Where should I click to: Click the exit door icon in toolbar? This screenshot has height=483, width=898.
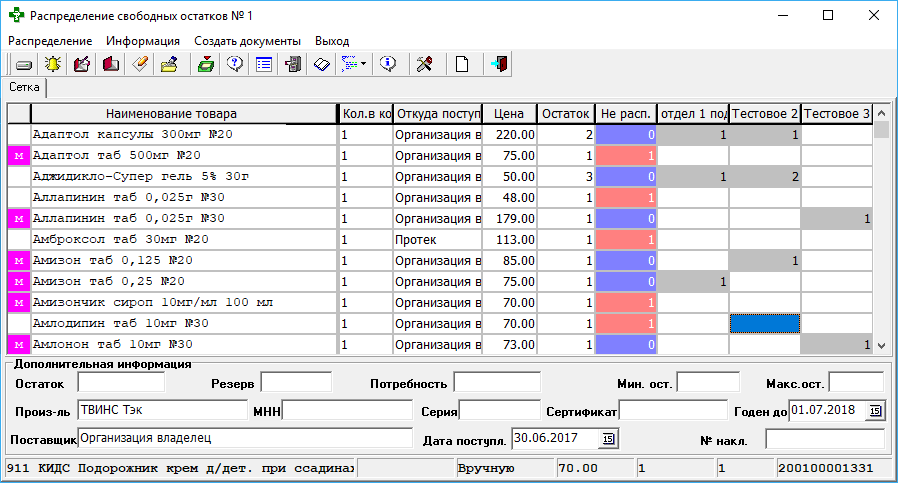pos(499,64)
